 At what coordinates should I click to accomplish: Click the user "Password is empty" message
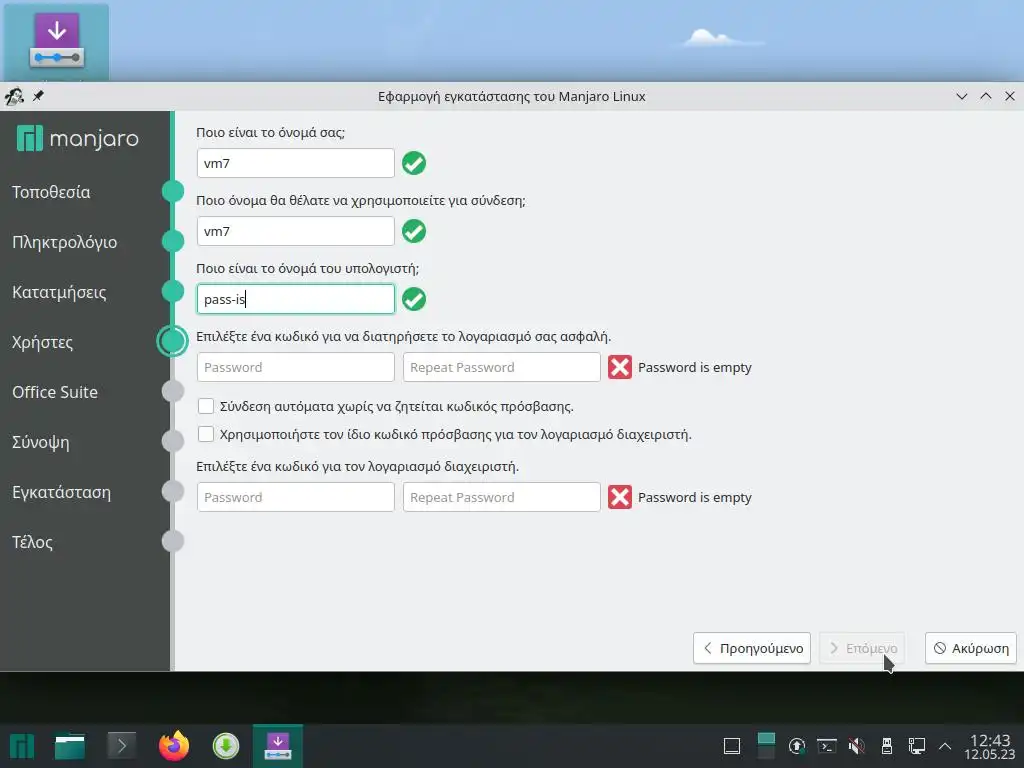coord(695,367)
